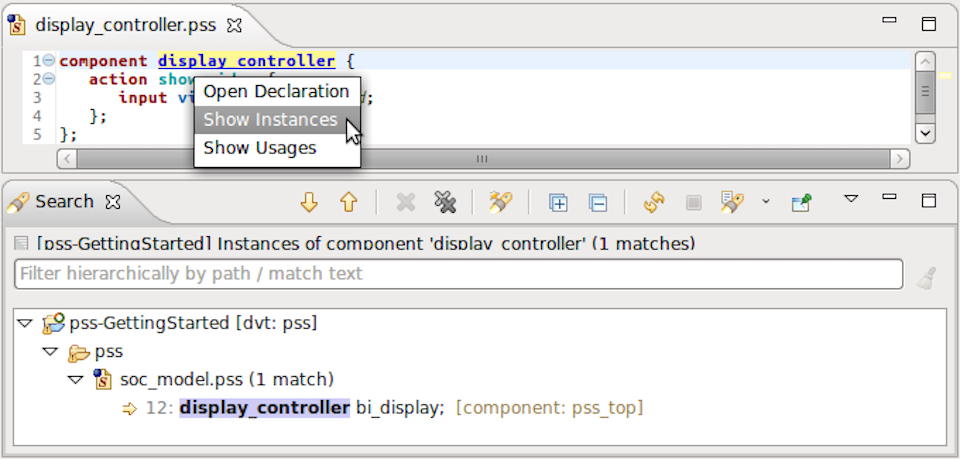Run the current search again

pyautogui.click(x=654, y=203)
